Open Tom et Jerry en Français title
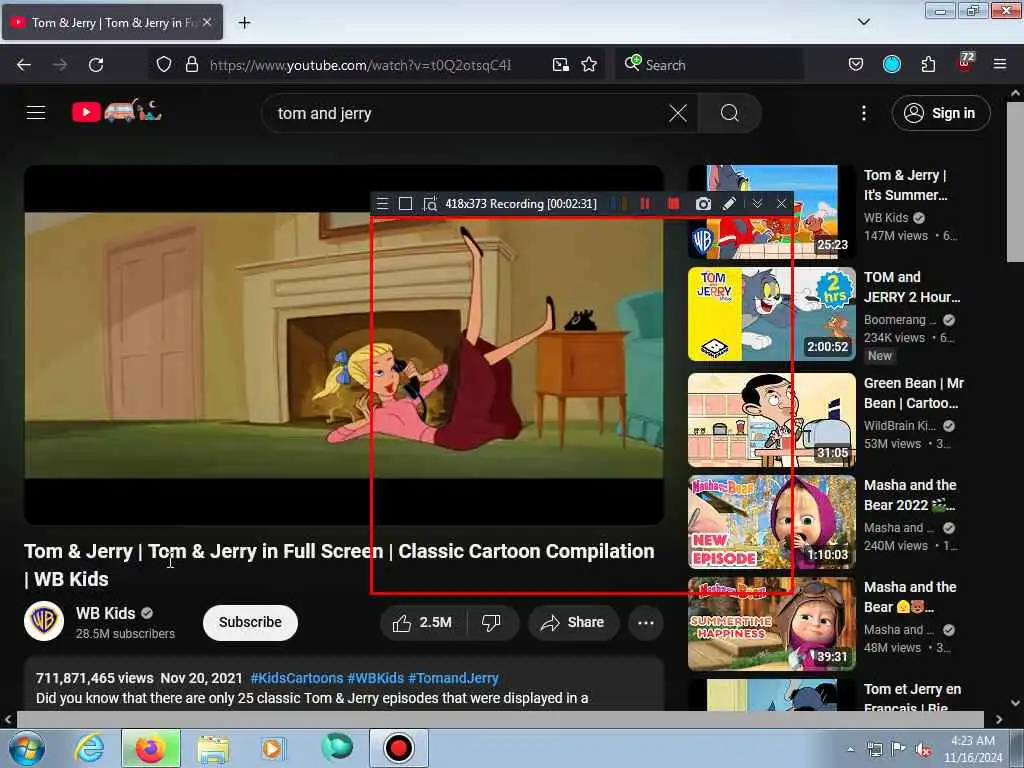The height and width of the screenshot is (768, 1024). pyautogui.click(x=912, y=698)
